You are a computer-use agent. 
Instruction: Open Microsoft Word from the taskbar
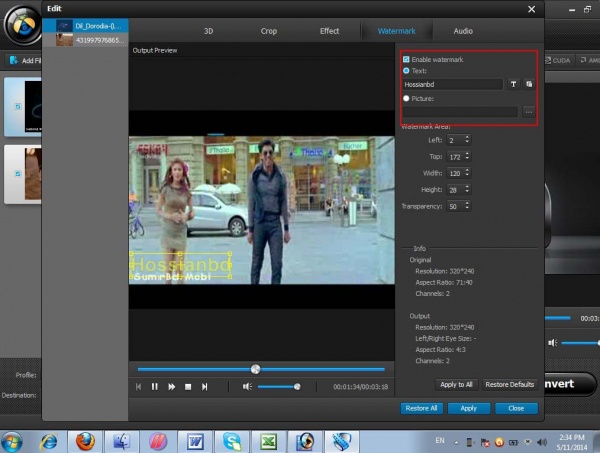[x=195, y=439]
